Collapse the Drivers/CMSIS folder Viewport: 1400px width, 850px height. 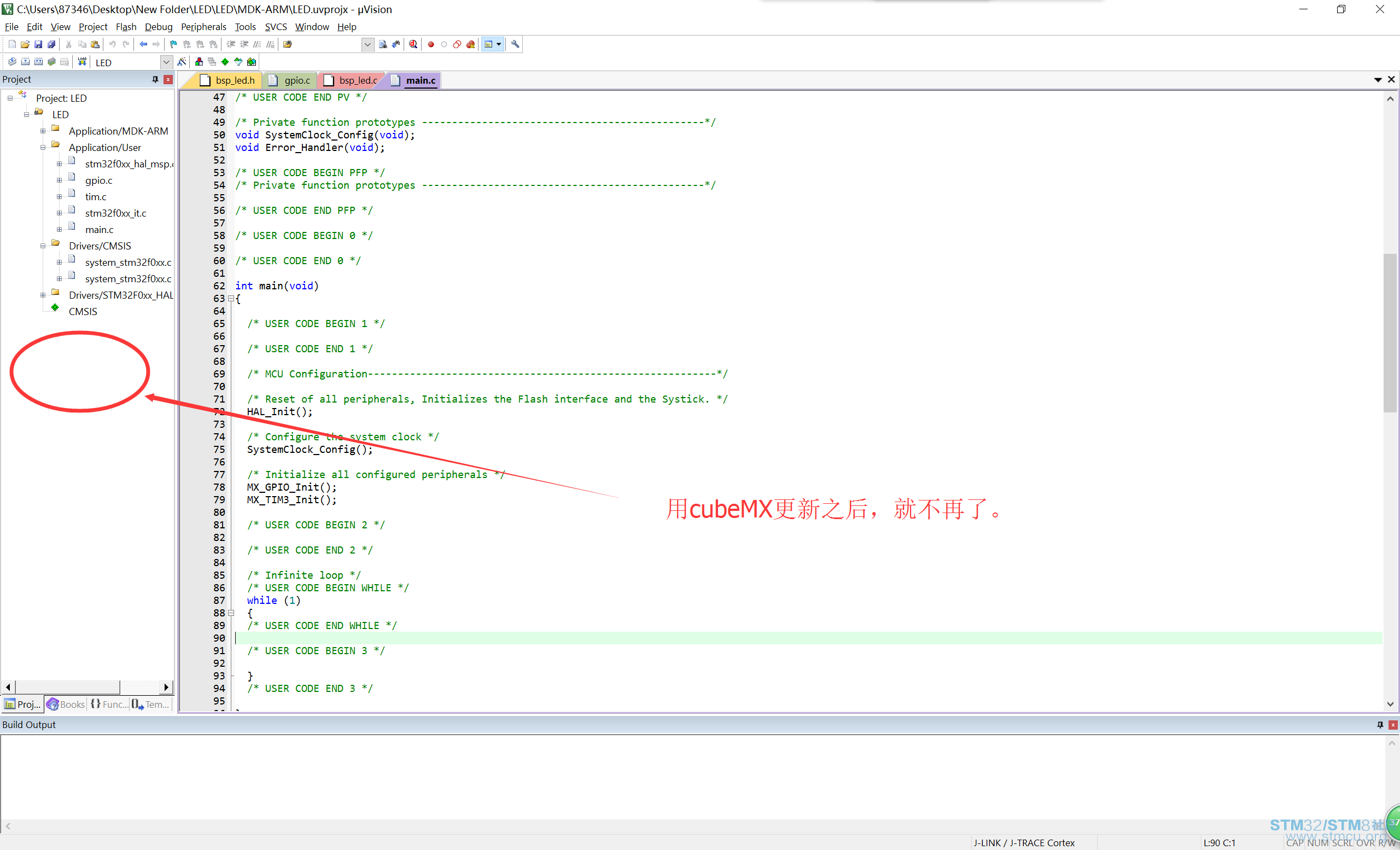[43, 246]
